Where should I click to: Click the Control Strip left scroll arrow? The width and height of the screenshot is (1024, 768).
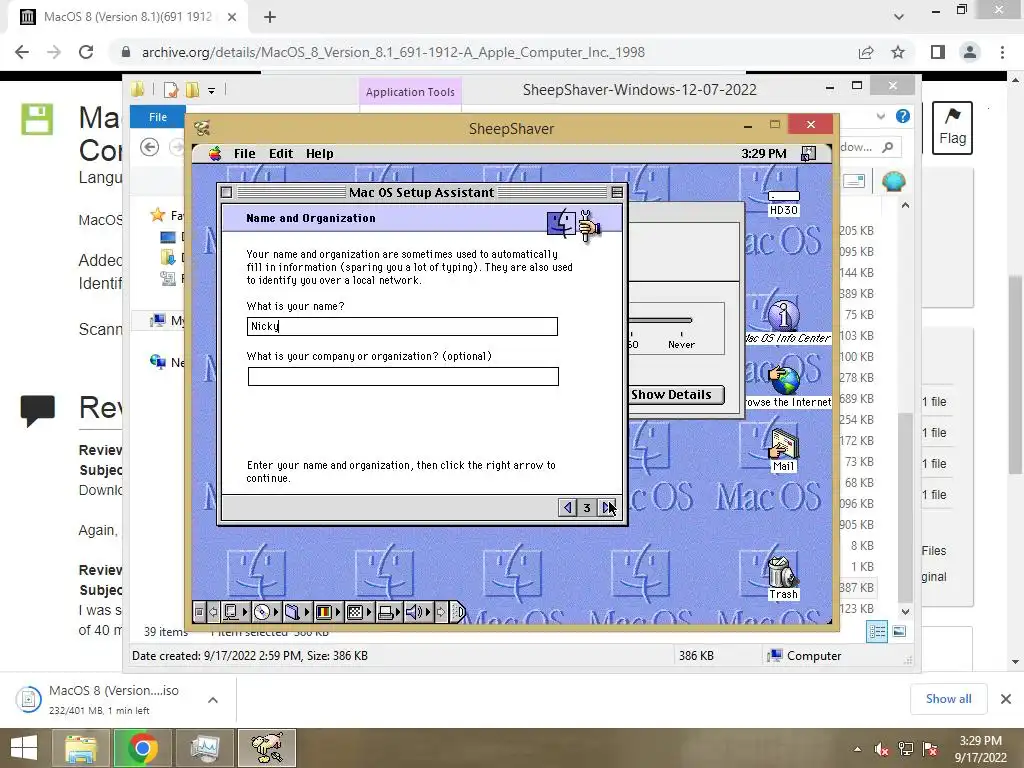point(213,612)
